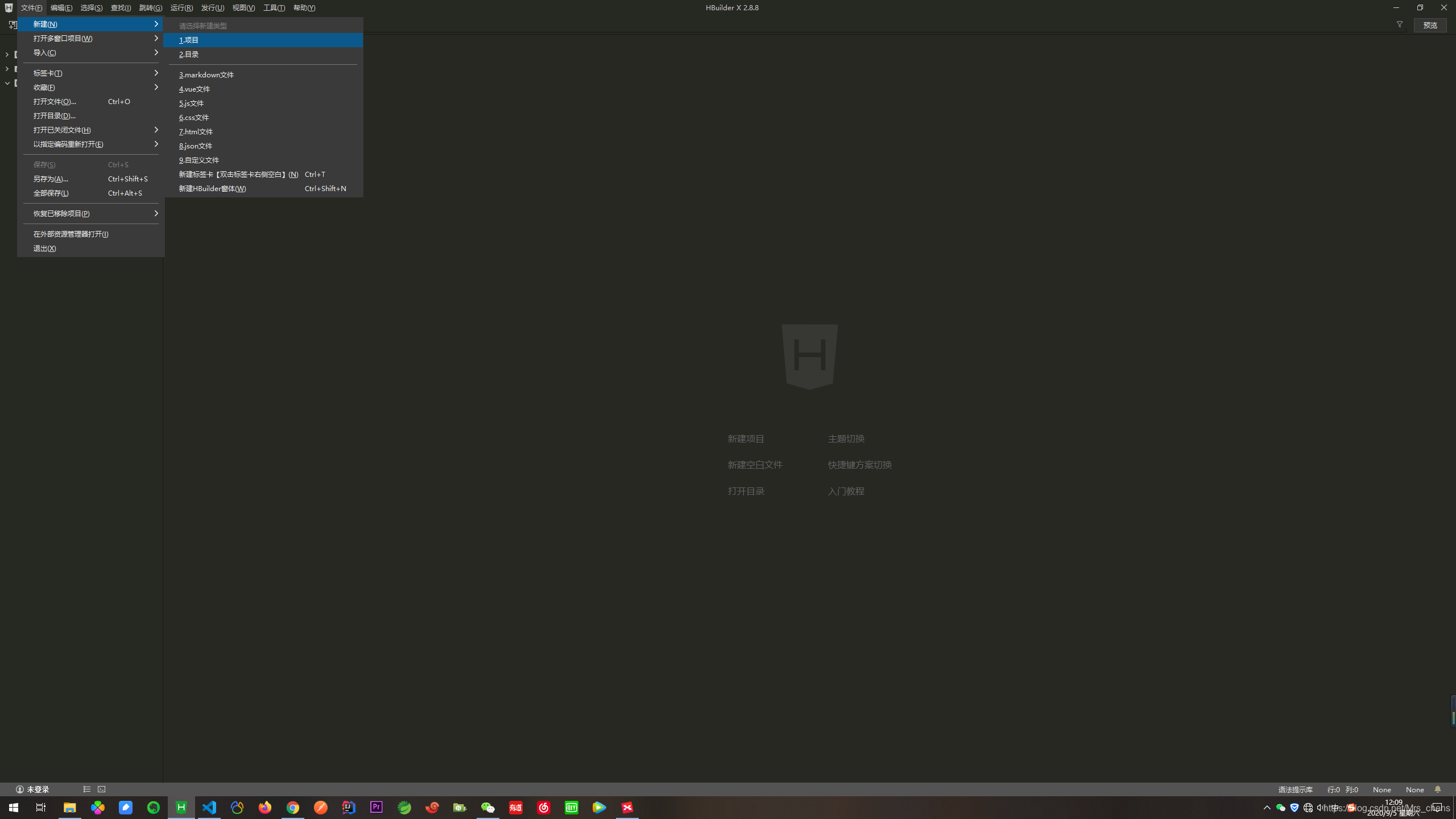Open Visual Studio Code from taskbar

[x=209, y=807]
